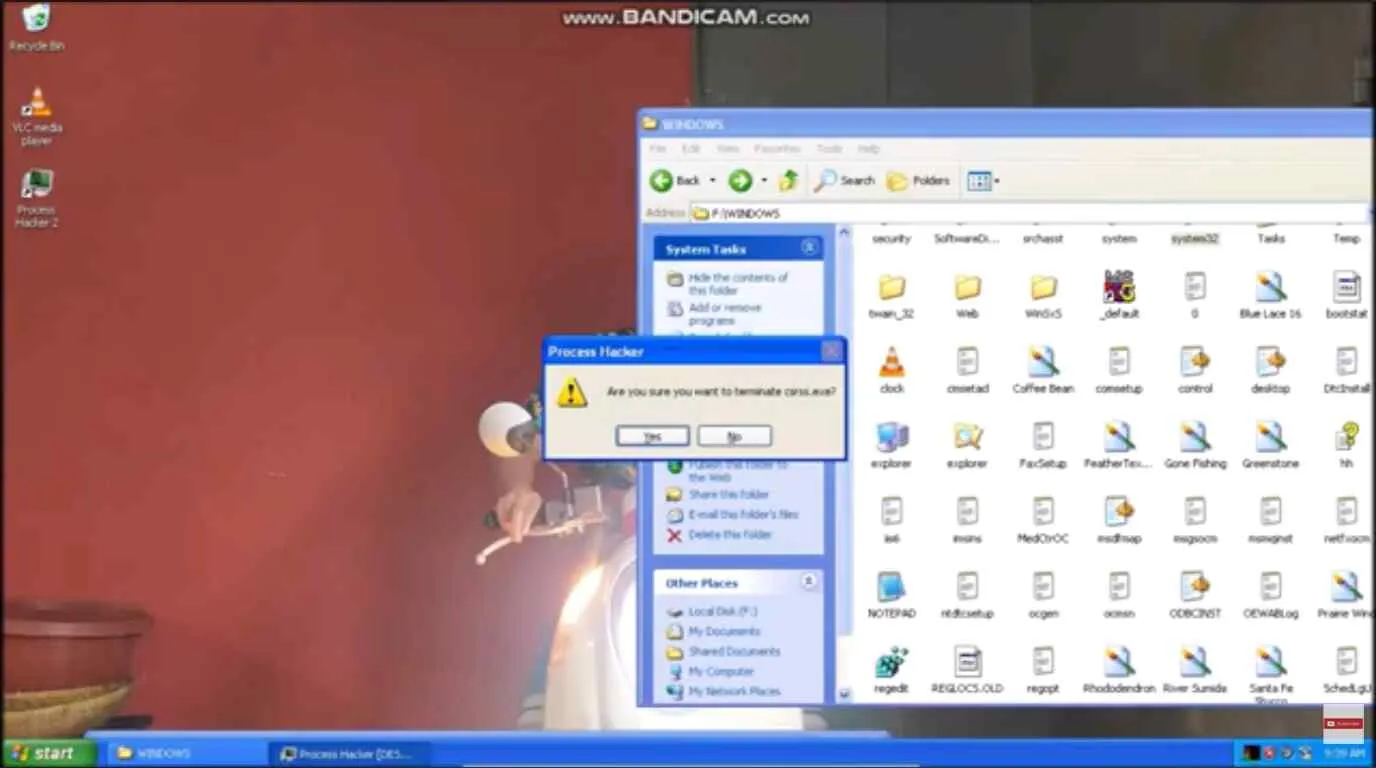Screen dimensions: 1376x768
Task: Select the clock file with cone icon
Action: tap(891, 371)
